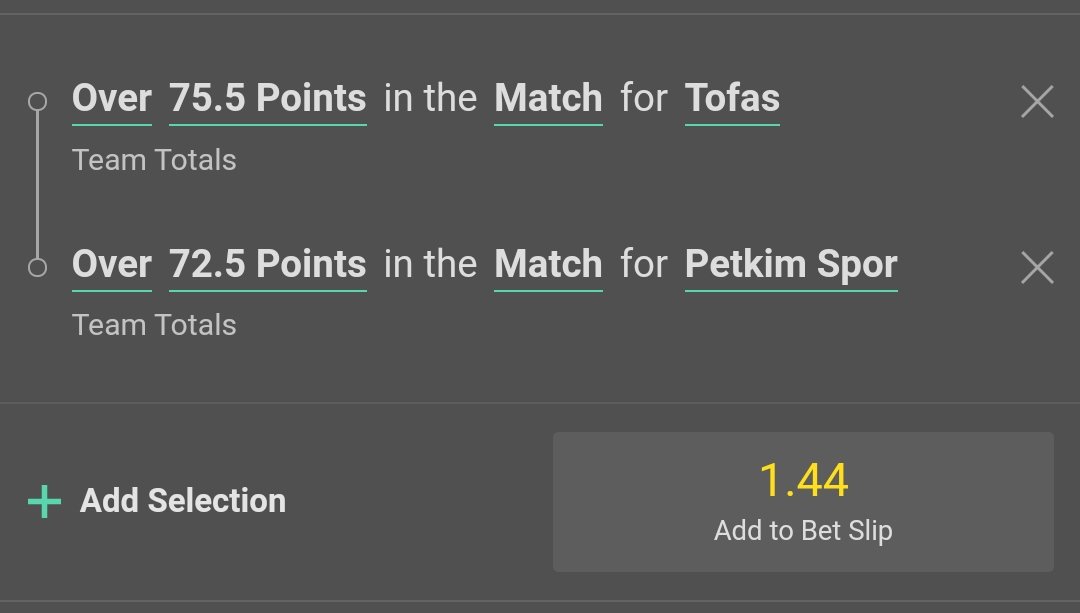Click the vertical line connecting the two selections
Viewport: 1080px width, 613px height.
(x=38, y=184)
